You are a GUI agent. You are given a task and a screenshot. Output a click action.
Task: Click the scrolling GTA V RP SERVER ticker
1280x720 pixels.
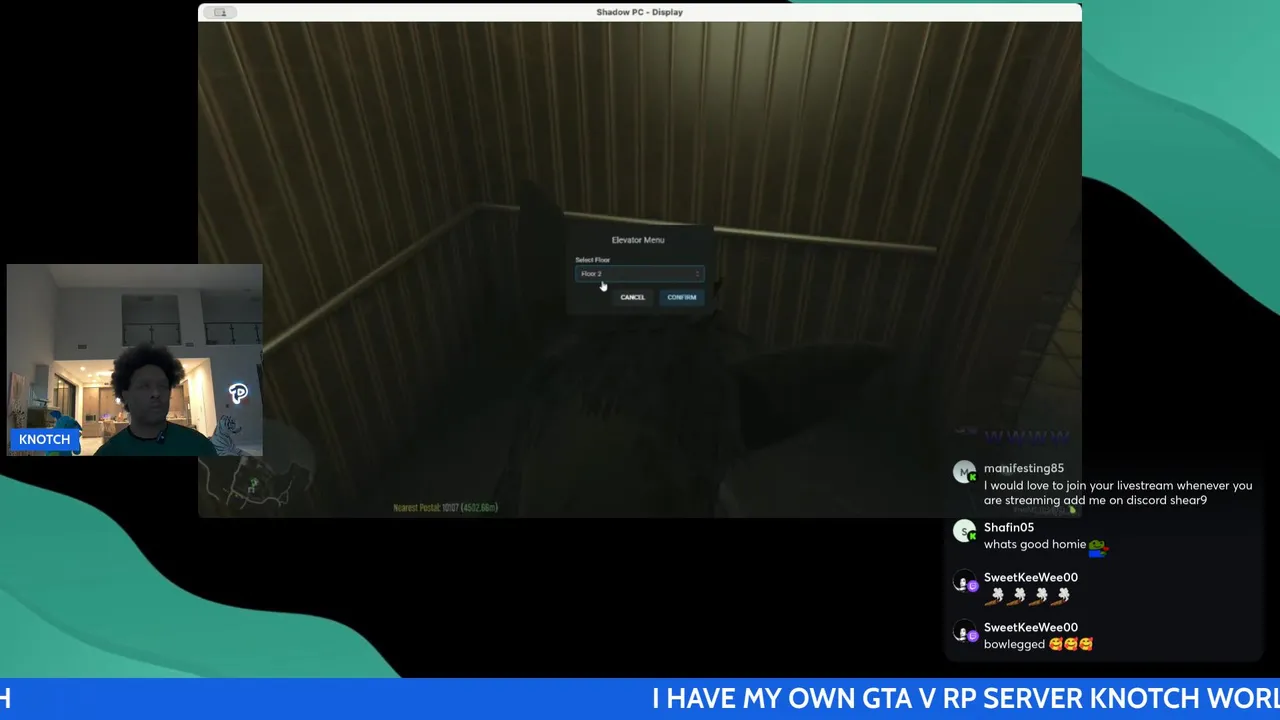pyautogui.click(x=640, y=698)
